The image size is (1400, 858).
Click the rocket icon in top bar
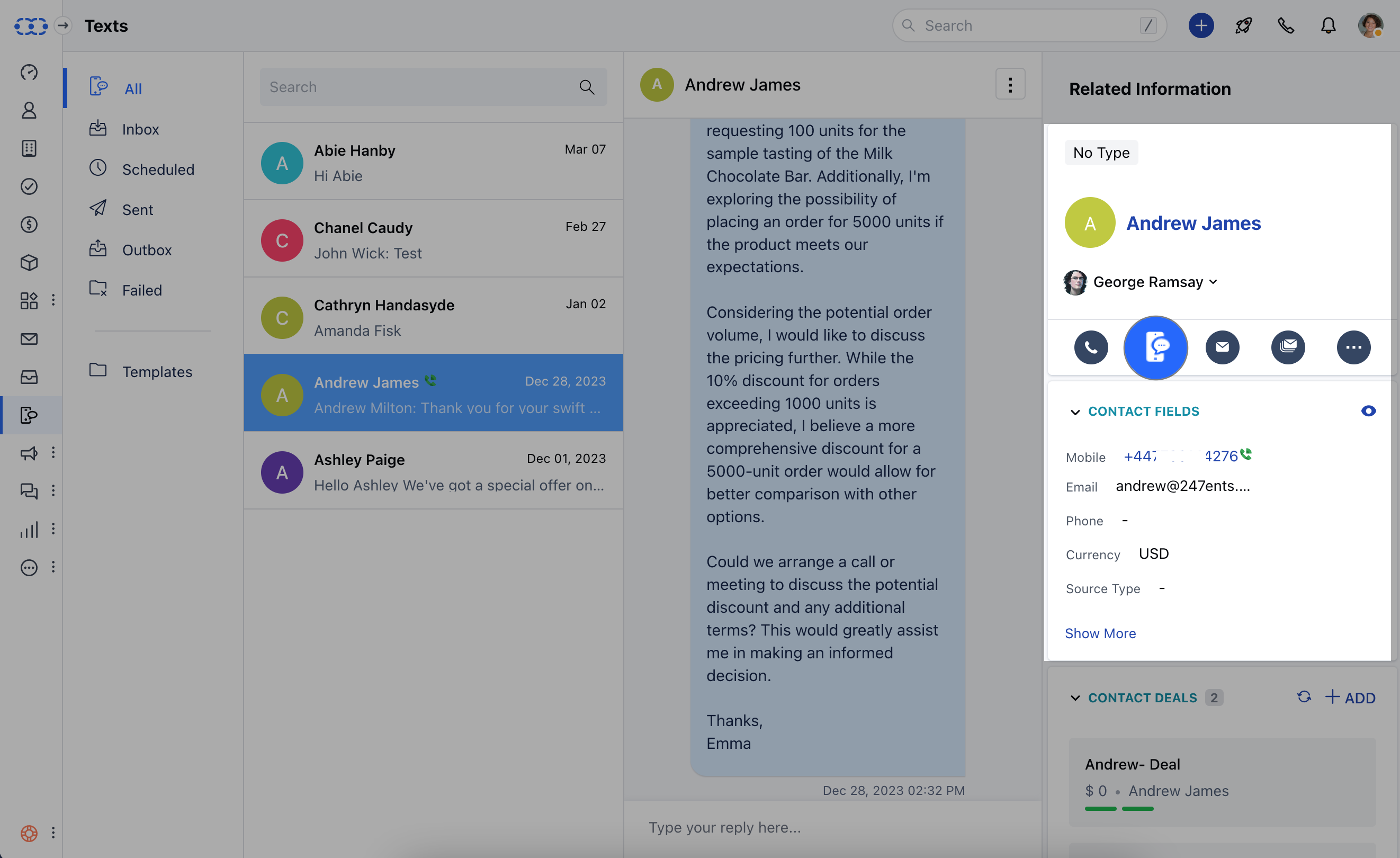1243,25
